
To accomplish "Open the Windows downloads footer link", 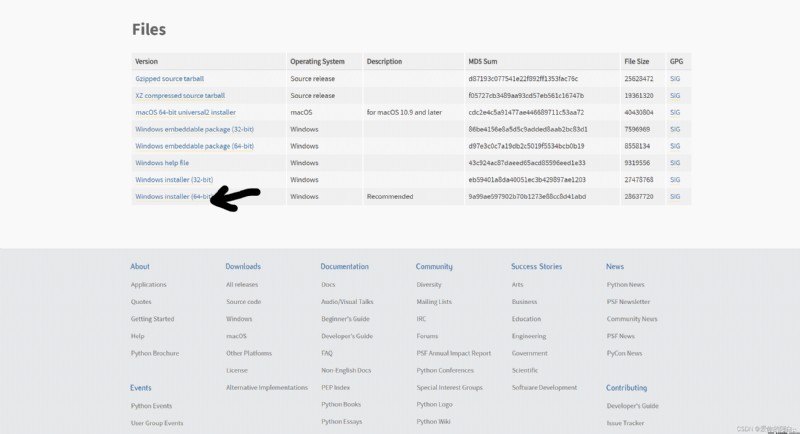I will click(x=239, y=319).
